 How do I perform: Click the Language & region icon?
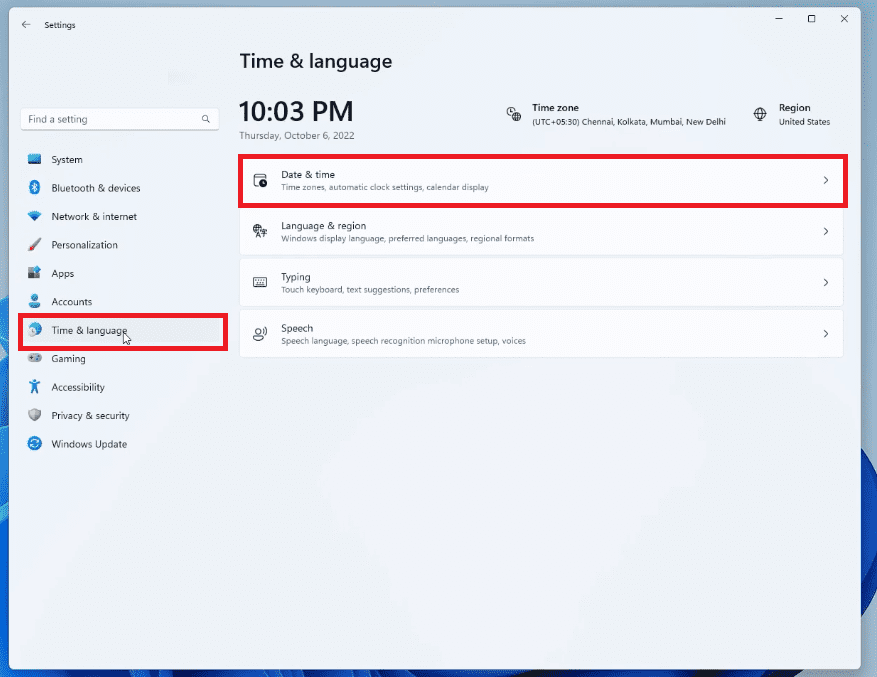(261, 231)
